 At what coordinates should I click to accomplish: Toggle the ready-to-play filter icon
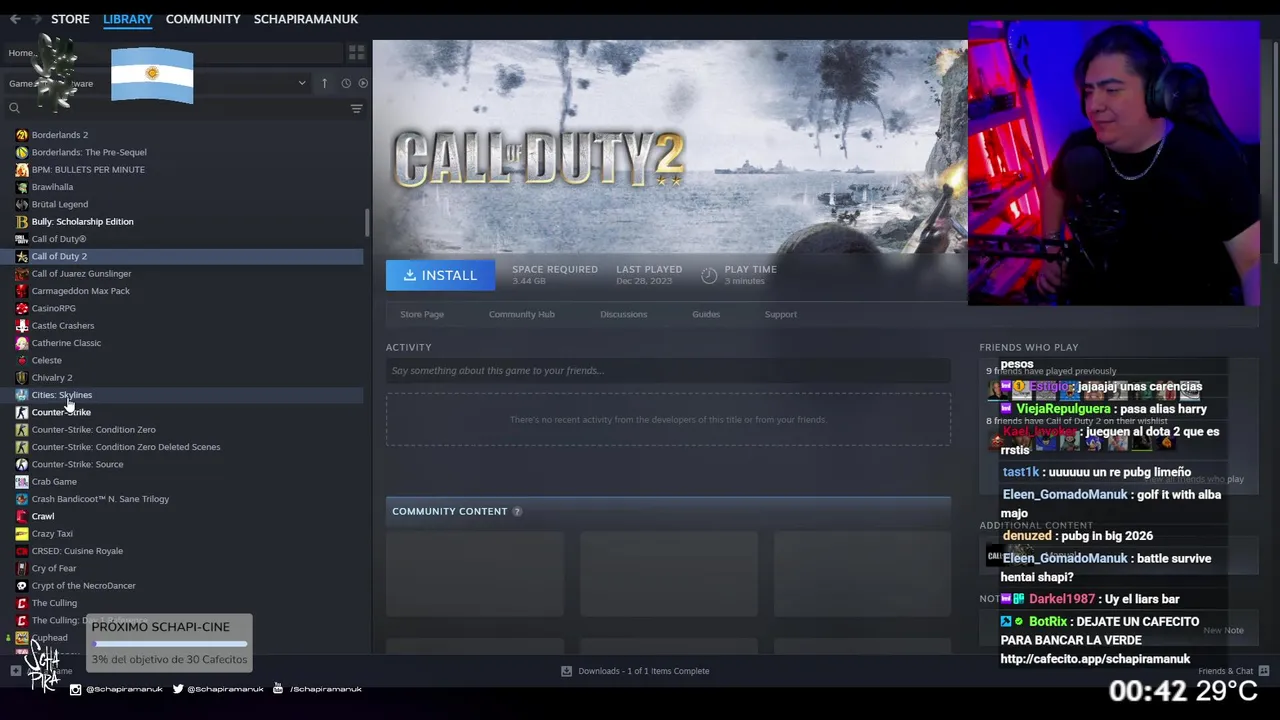pyautogui.click(x=363, y=83)
